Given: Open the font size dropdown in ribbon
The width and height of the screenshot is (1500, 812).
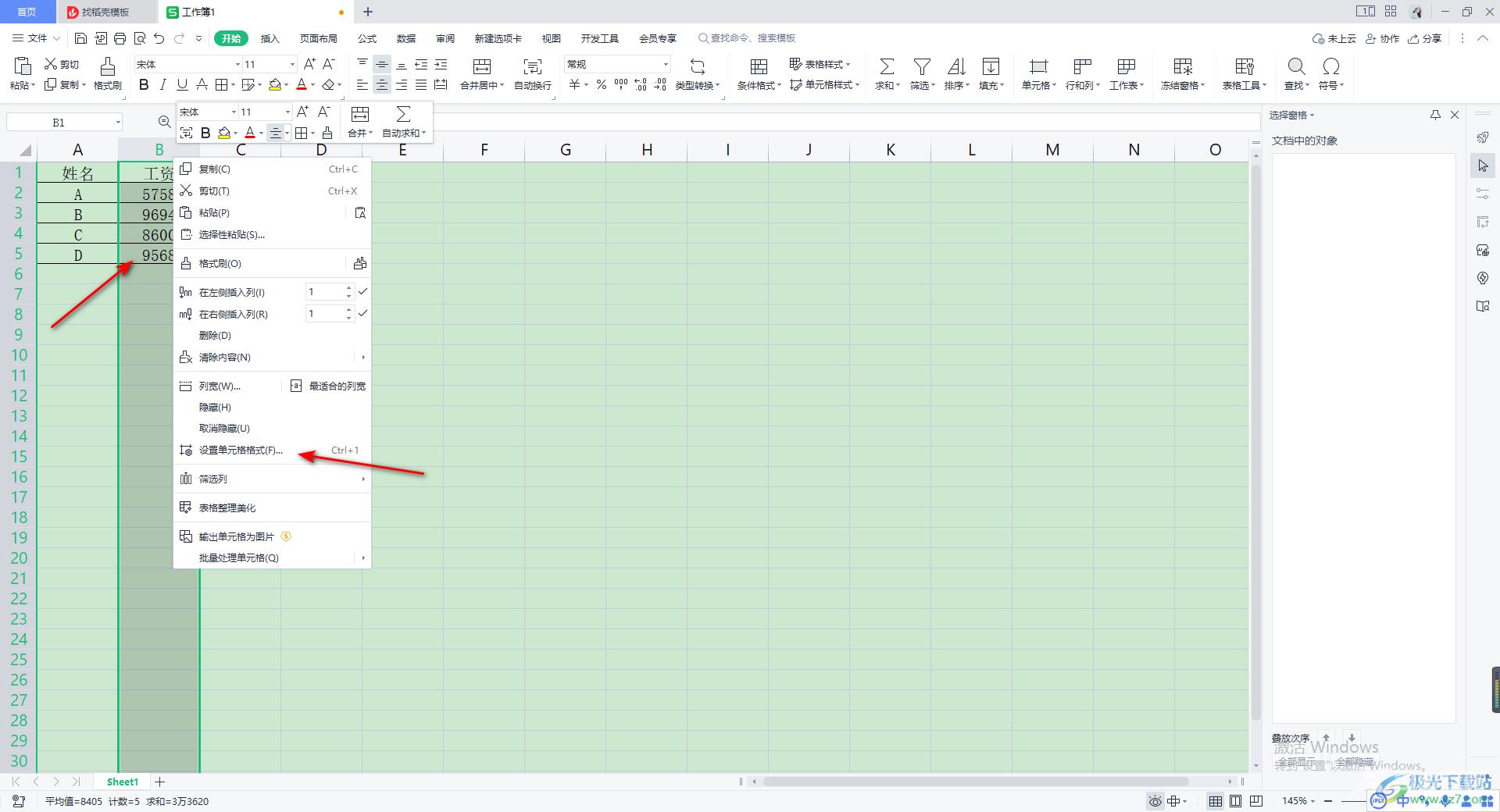Looking at the screenshot, I should 292,64.
